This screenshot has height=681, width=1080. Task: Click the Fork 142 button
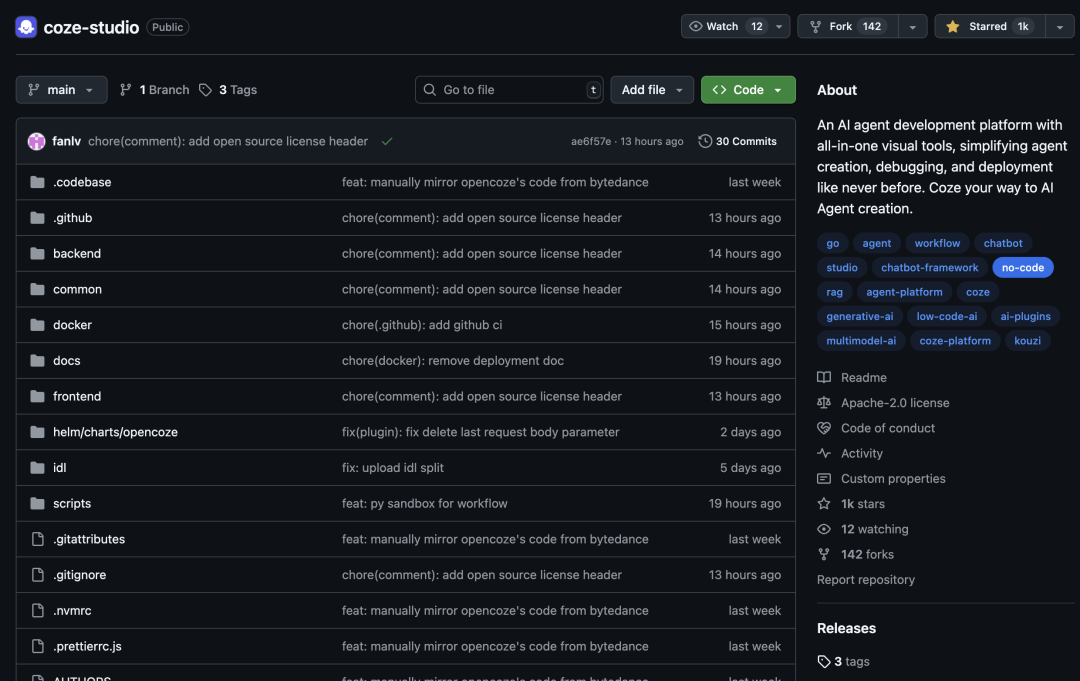[x=848, y=26]
